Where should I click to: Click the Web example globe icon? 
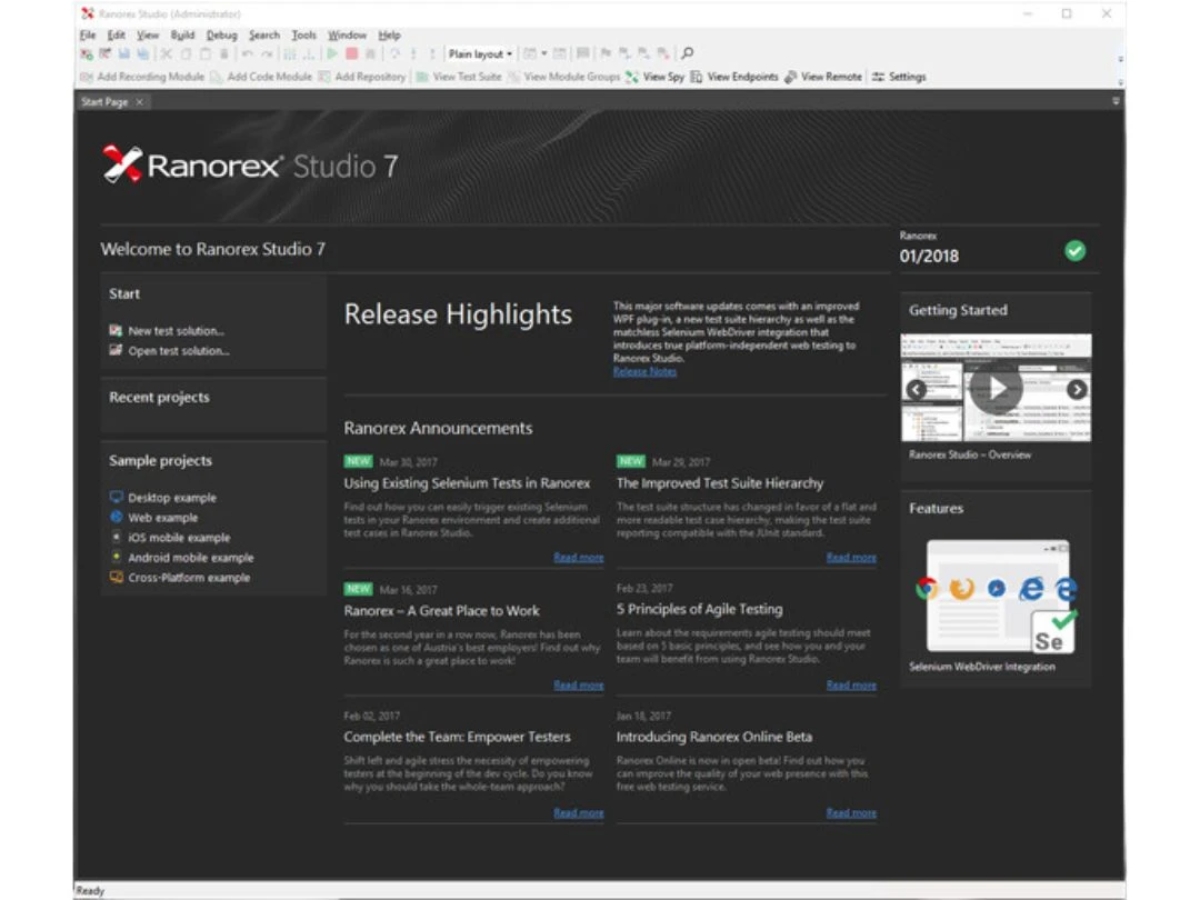click(116, 517)
